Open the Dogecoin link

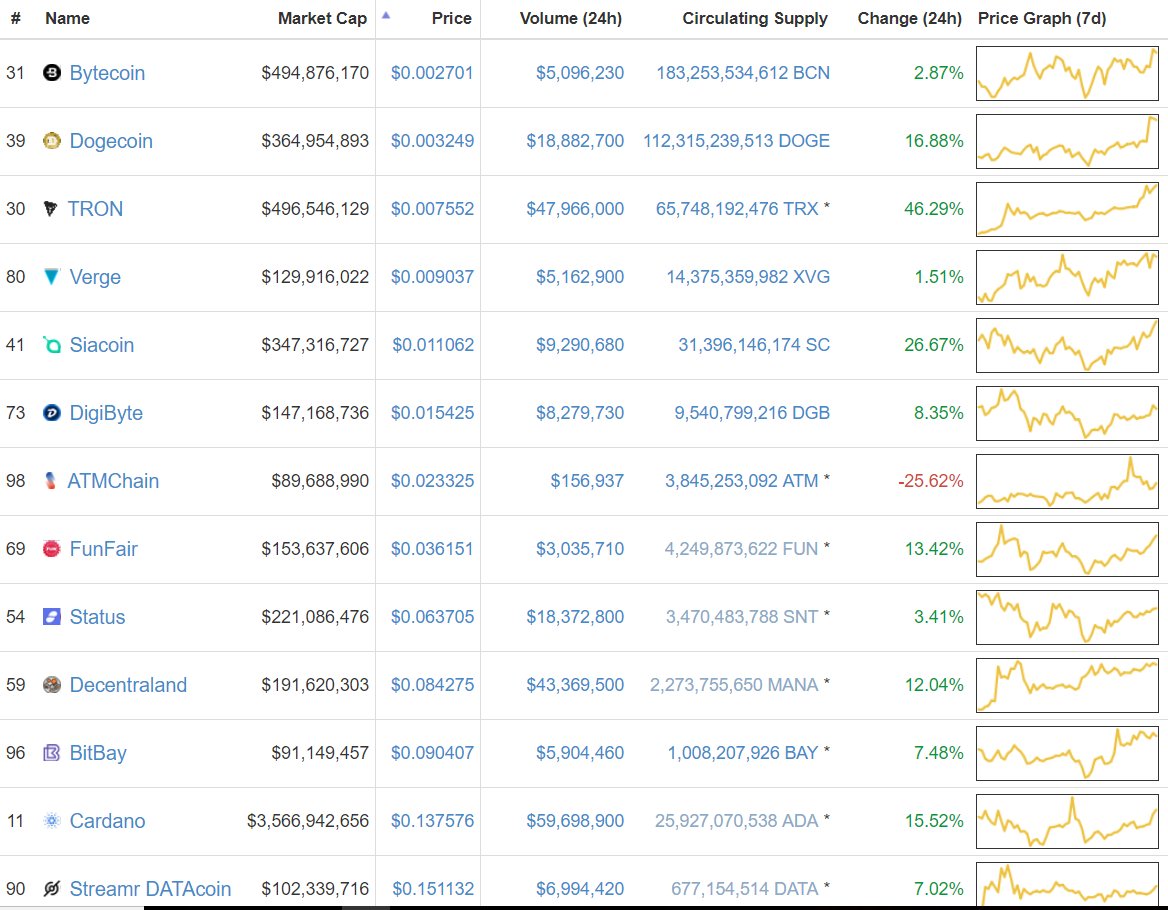coord(111,141)
